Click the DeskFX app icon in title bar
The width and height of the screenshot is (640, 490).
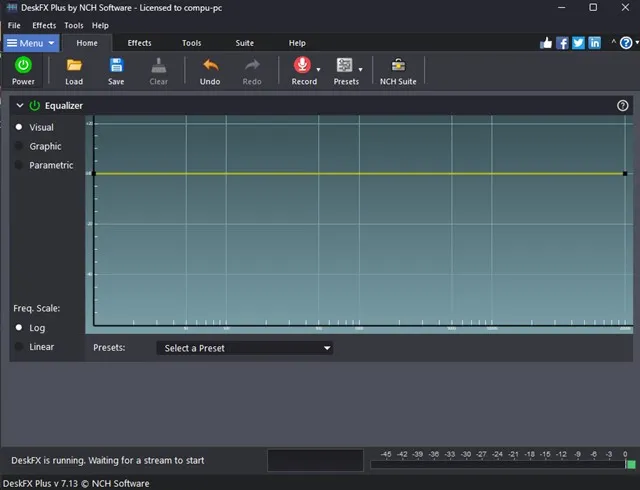[11, 8]
